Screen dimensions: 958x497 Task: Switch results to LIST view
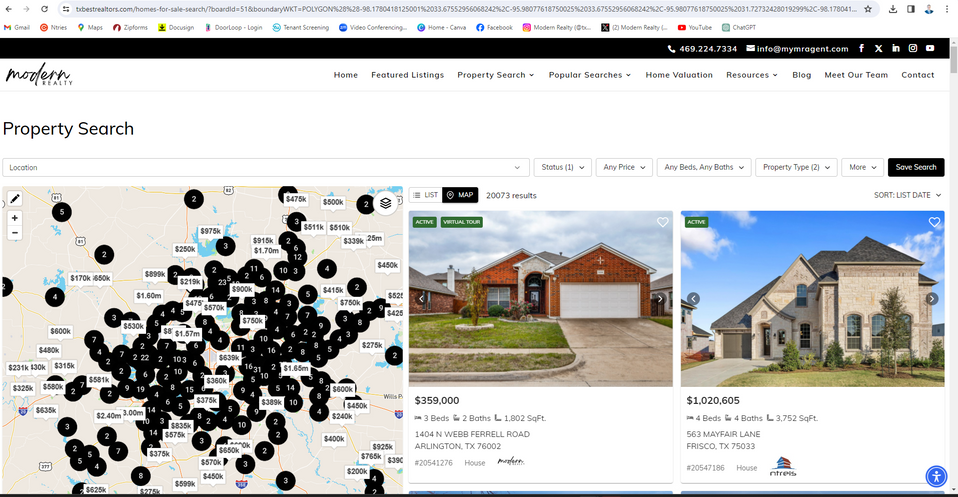425,195
